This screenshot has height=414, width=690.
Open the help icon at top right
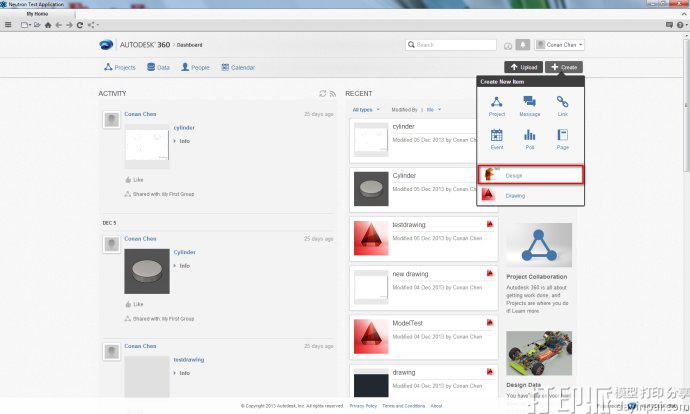pos(680,25)
